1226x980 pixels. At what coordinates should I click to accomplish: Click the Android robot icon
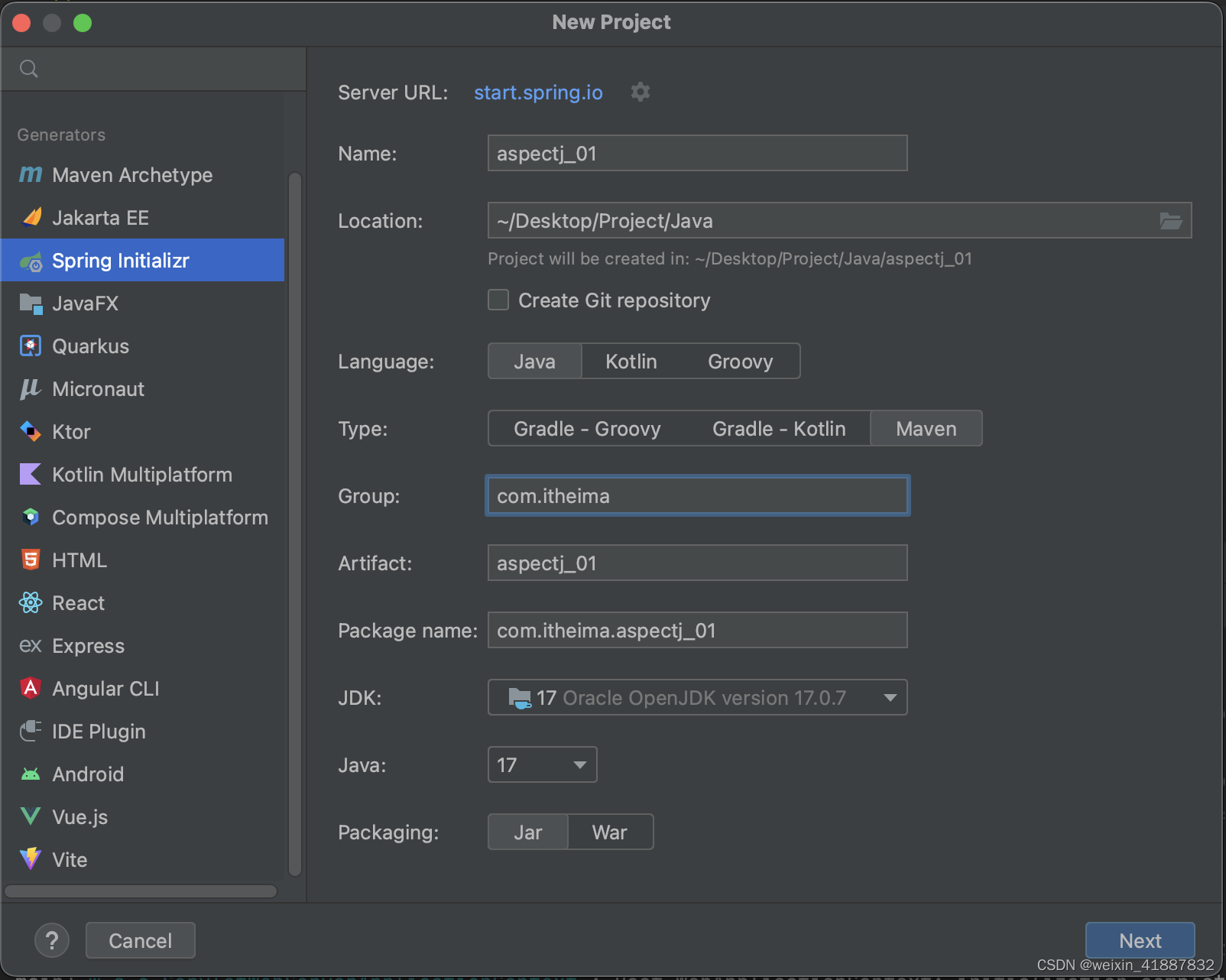pyautogui.click(x=31, y=774)
